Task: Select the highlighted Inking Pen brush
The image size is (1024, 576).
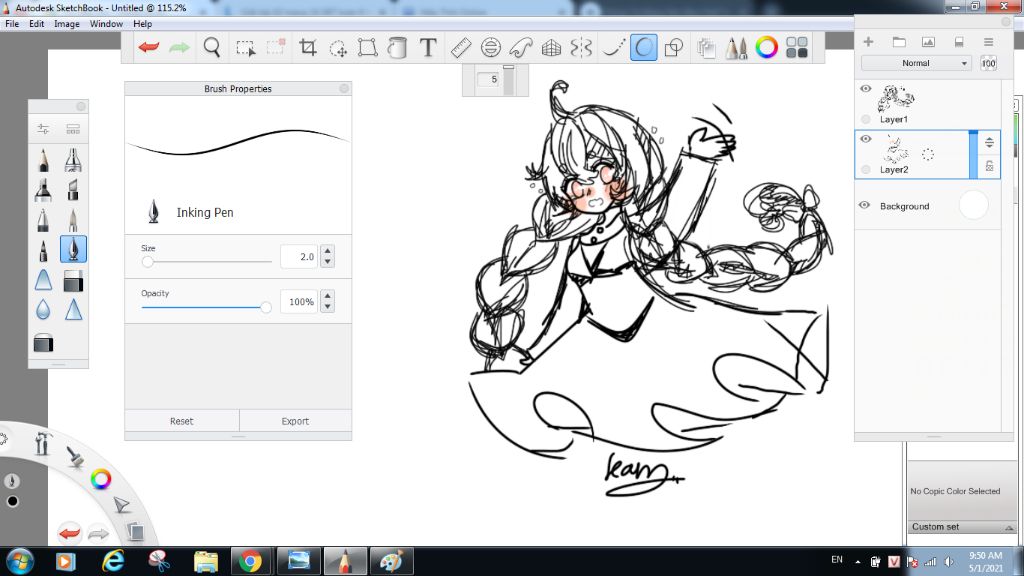Action: (x=73, y=249)
